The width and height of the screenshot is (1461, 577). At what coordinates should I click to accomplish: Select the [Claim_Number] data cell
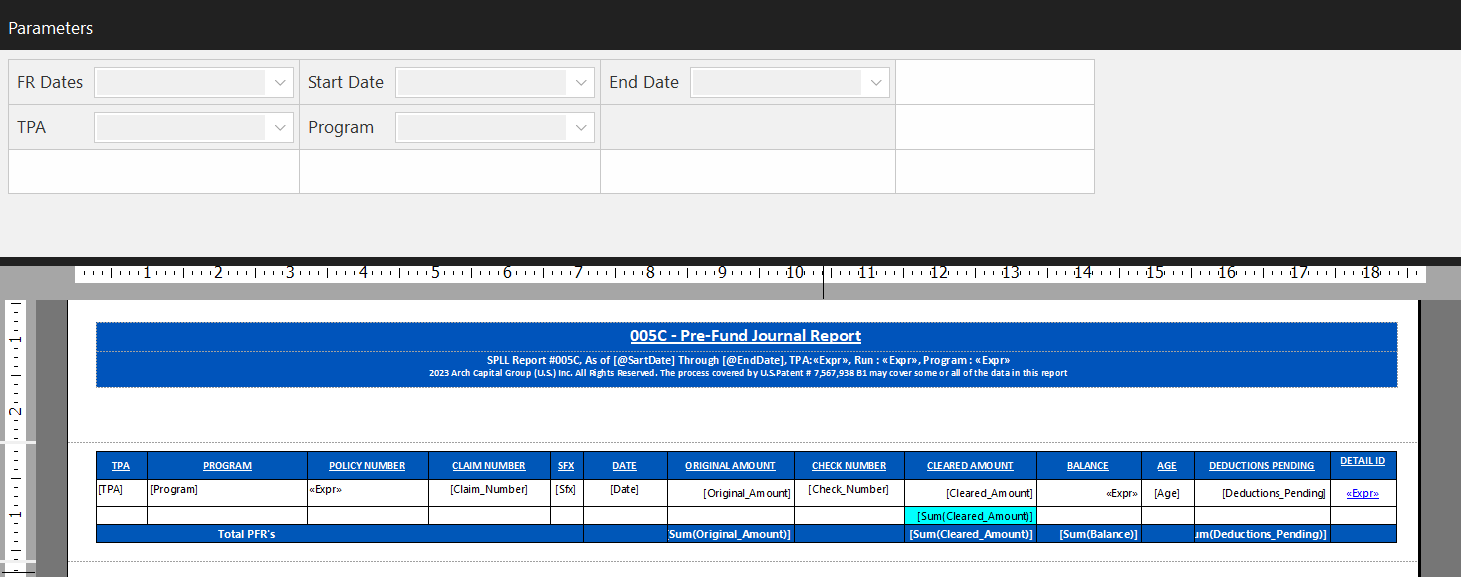[x=489, y=493]
